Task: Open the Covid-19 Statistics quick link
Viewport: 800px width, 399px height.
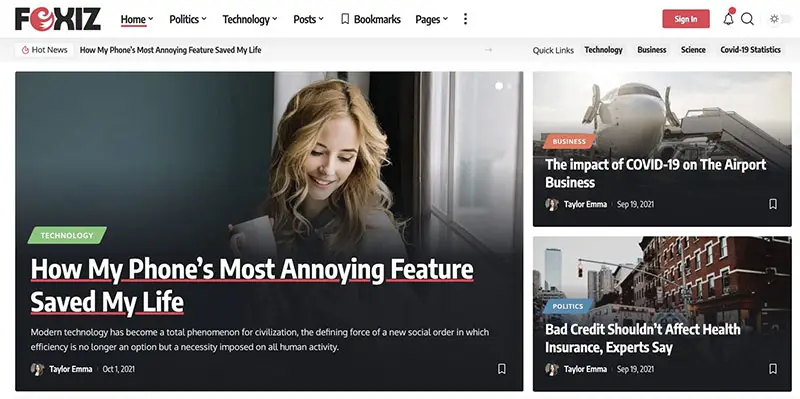Action: [750, 50]
